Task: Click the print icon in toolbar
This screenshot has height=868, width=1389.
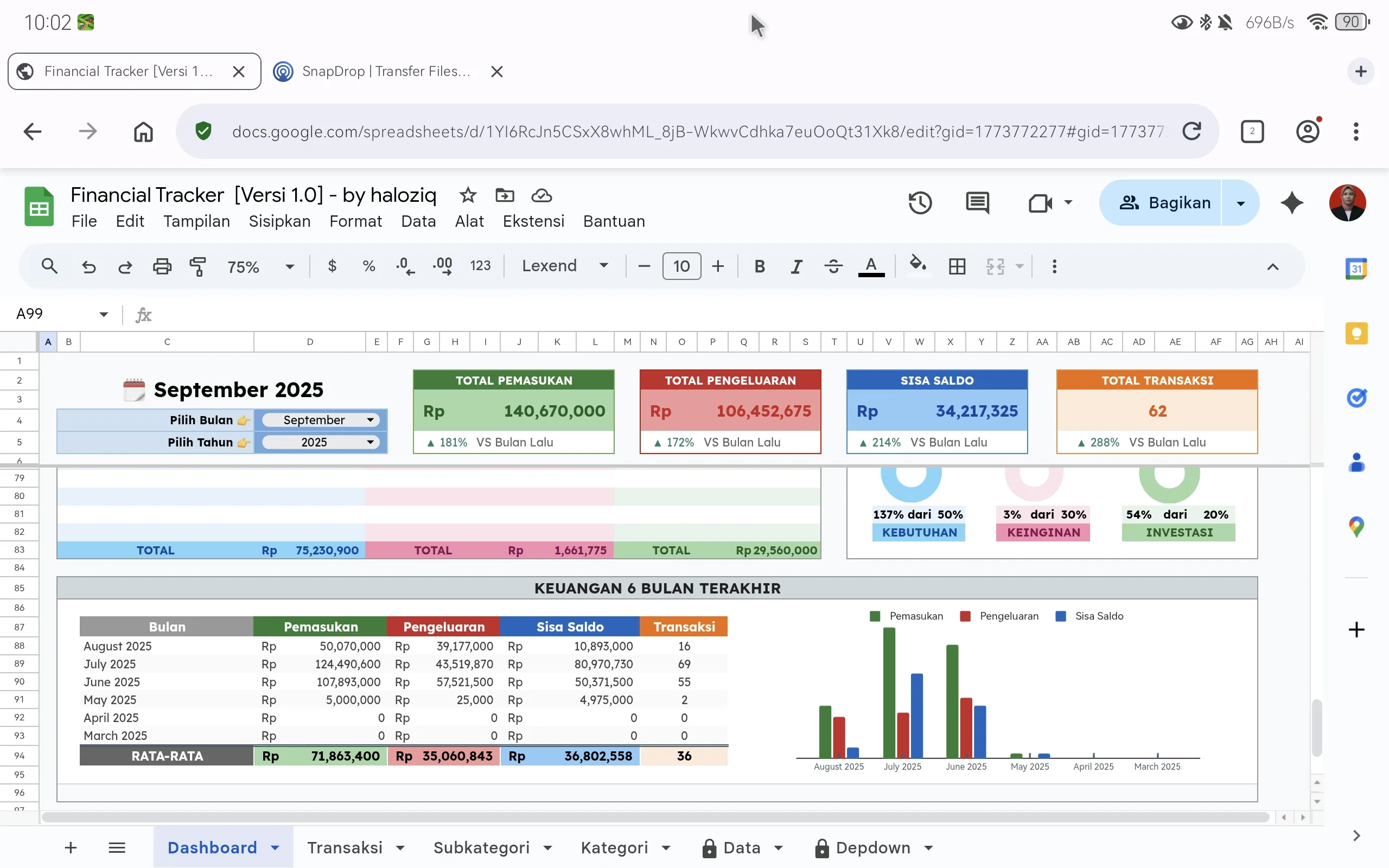Action: tap(162, 266)
